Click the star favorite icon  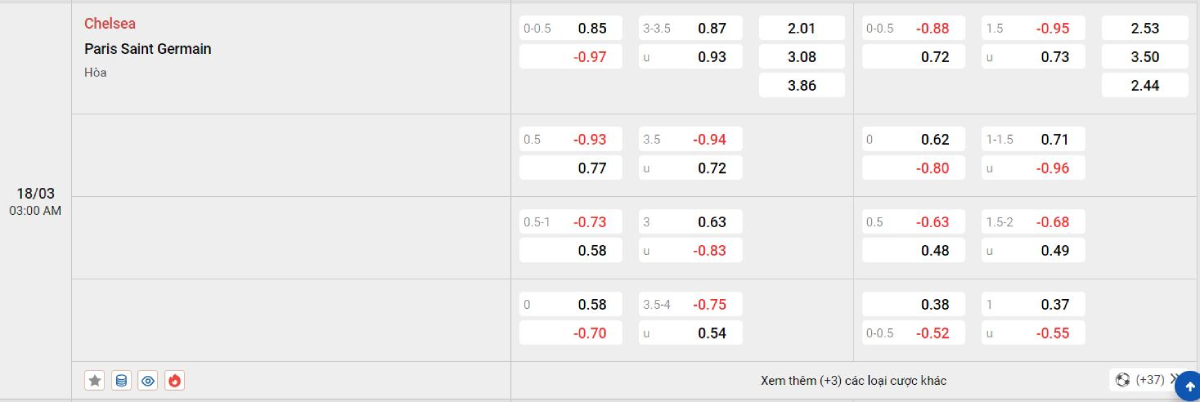click(95, 380)
